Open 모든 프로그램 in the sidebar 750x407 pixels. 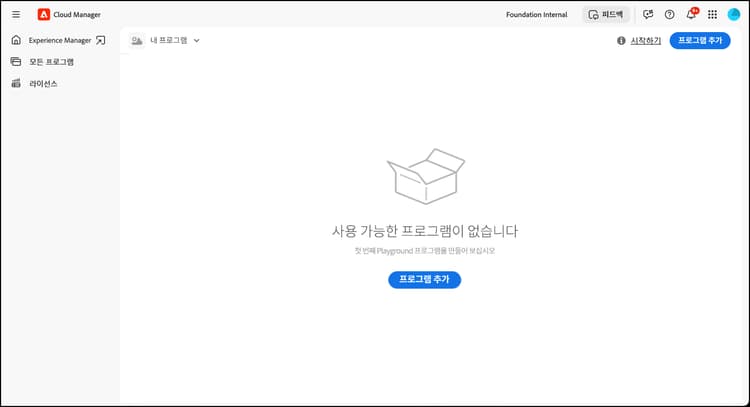52,62
